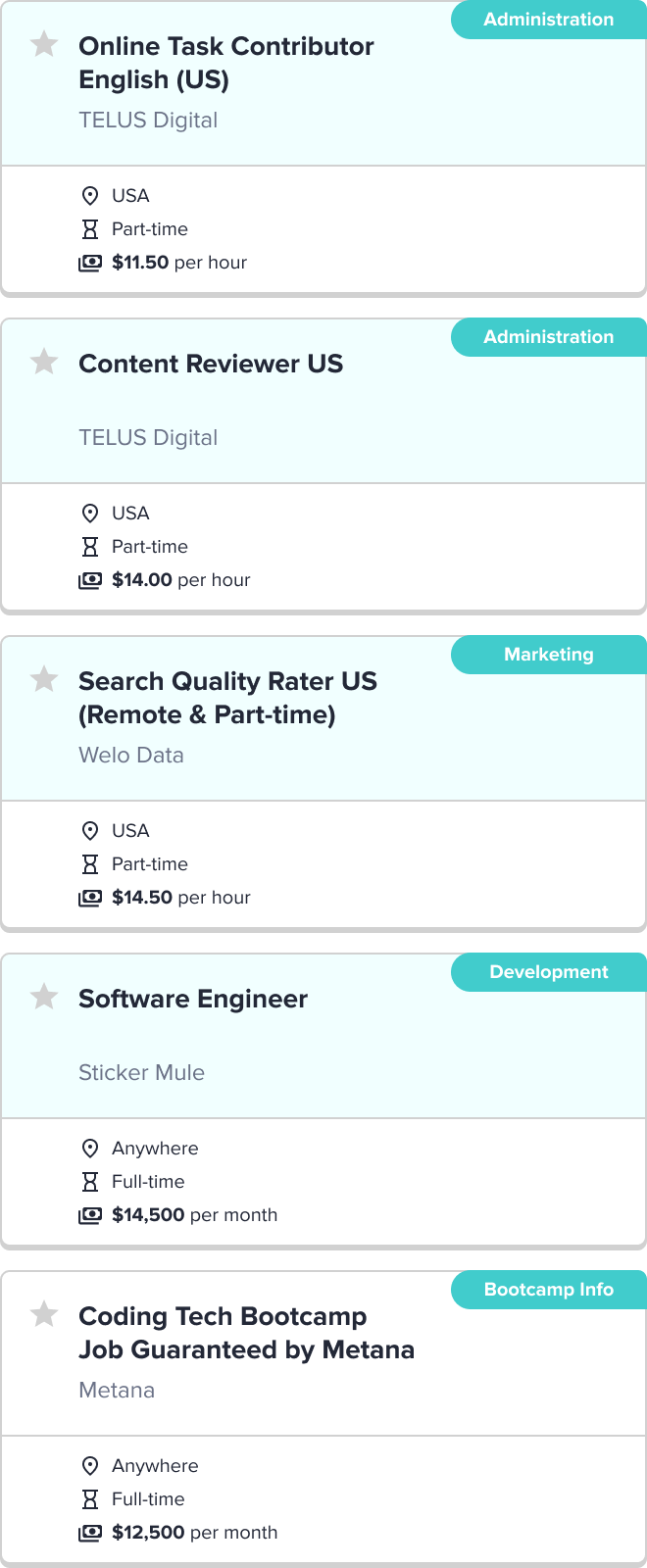Open the Content Reviewer US posting
Image resolution: width=647 pixels, height=1568 pixels.
[211, 364]
